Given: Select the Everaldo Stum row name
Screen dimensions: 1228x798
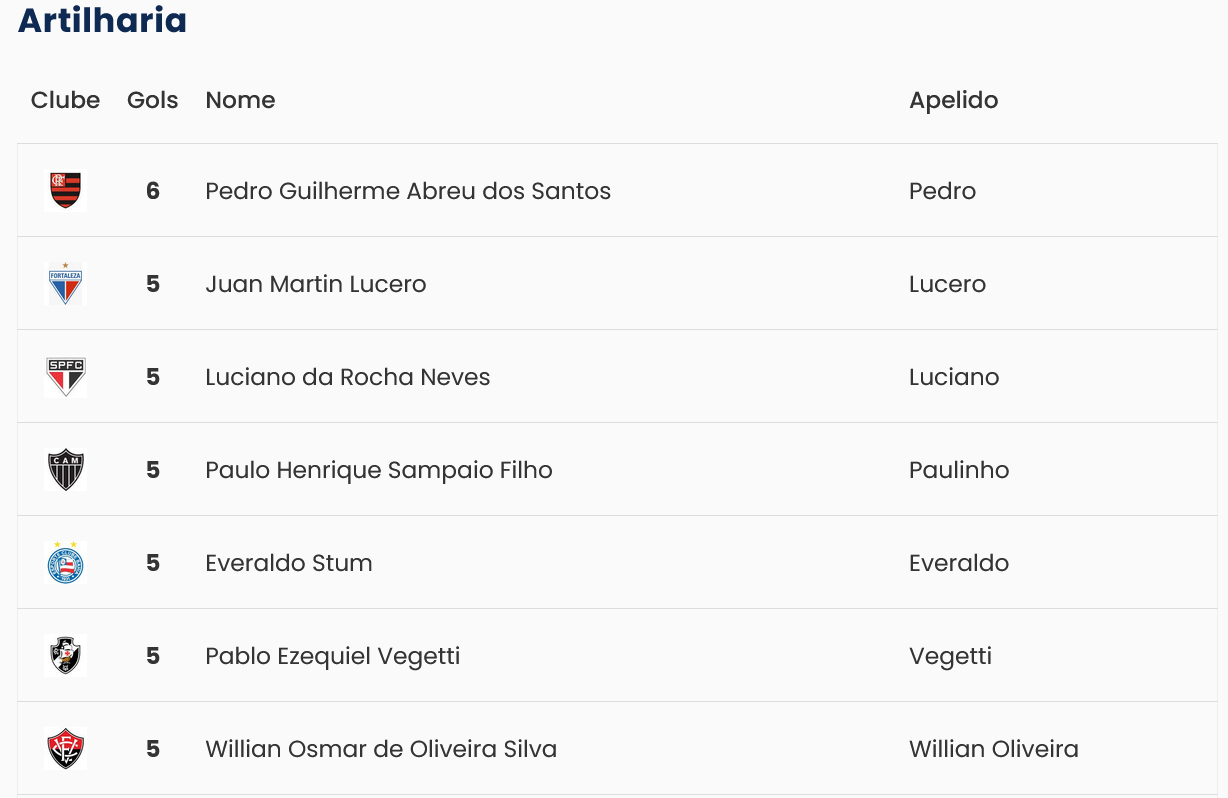Looking at the screenshot, I should [289, 563].
